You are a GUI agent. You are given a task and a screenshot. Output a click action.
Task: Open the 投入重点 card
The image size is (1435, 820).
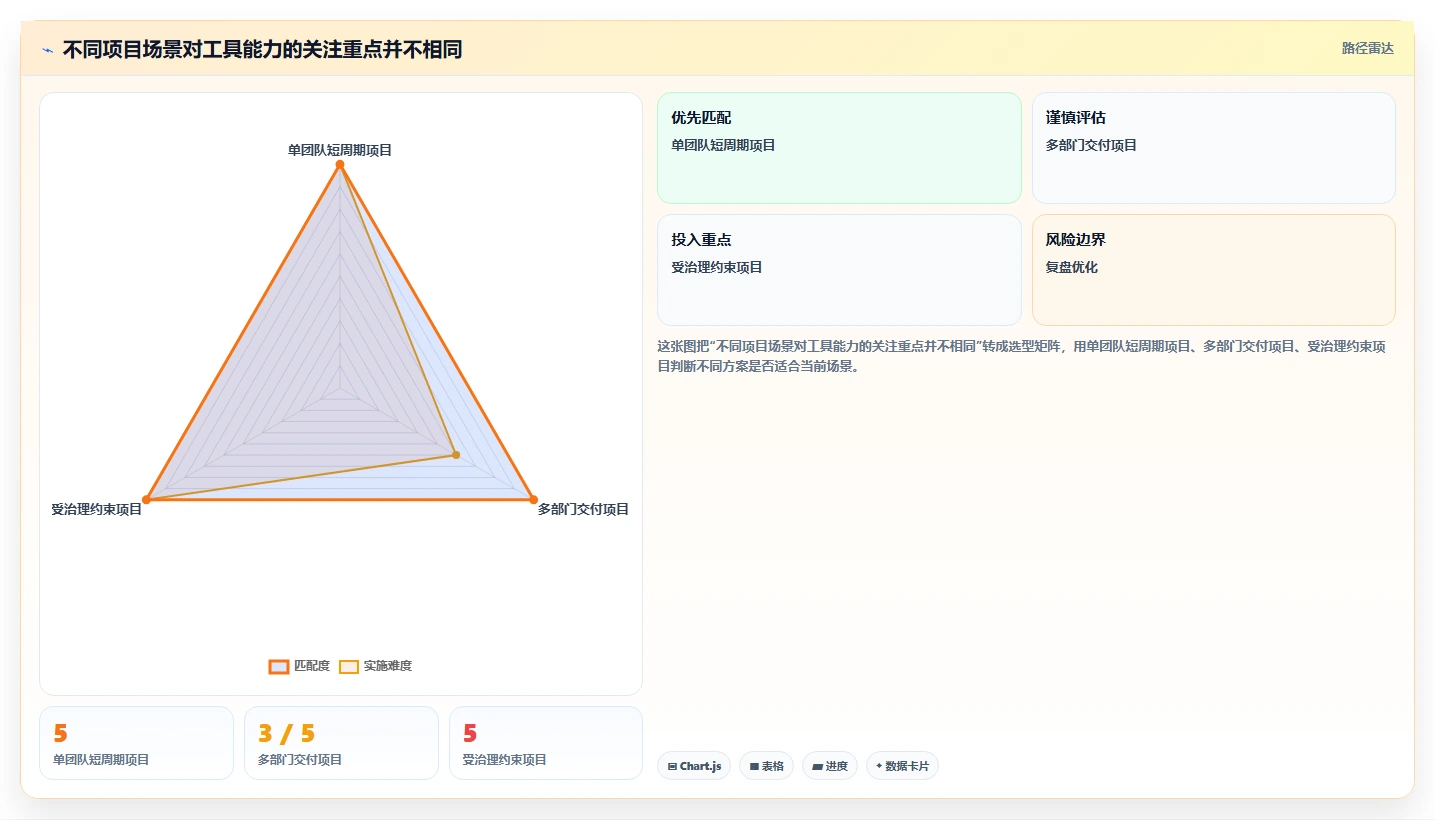(839, 270)
